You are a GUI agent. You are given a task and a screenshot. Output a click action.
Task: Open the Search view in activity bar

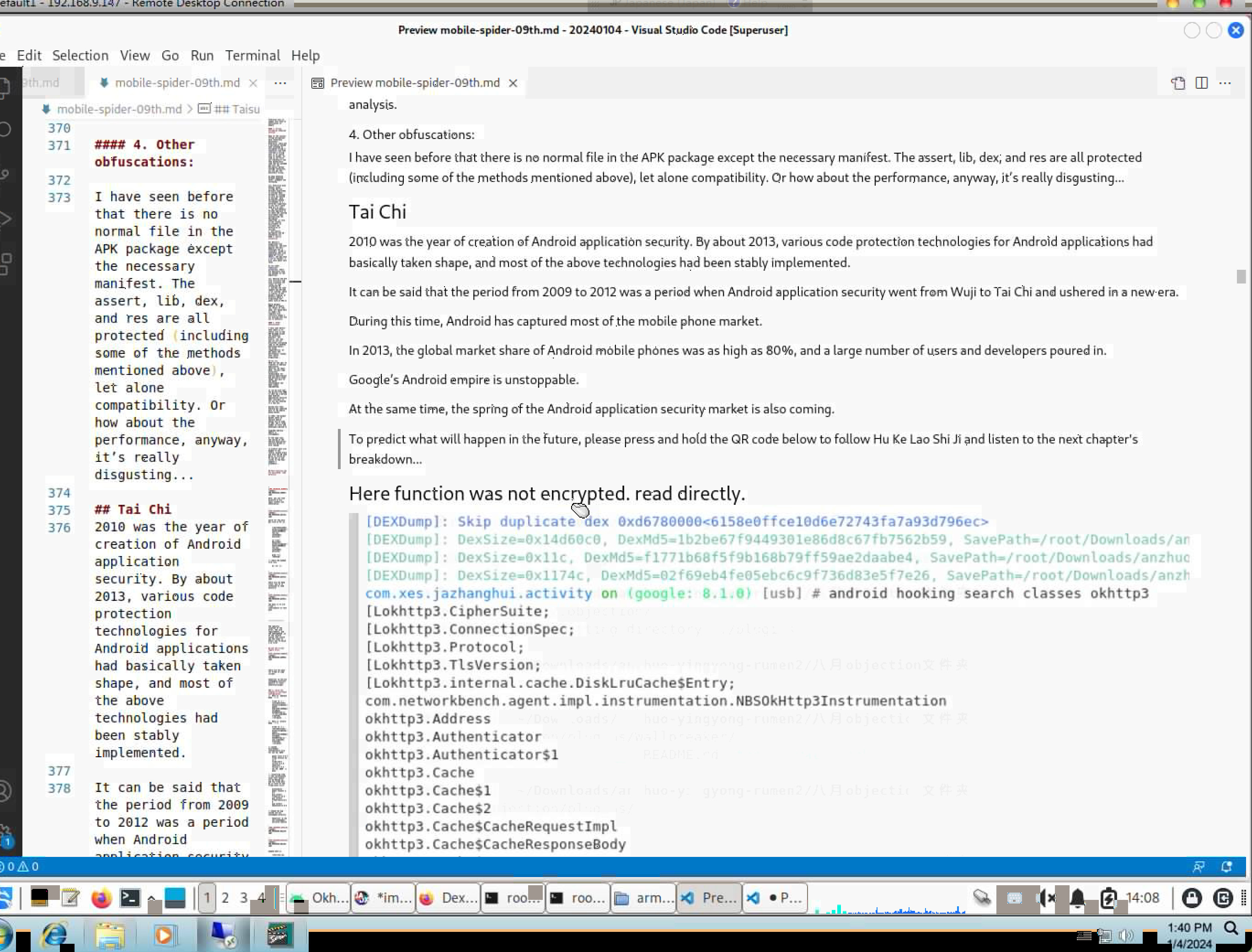pyautogui.click(x=5, y=129)
